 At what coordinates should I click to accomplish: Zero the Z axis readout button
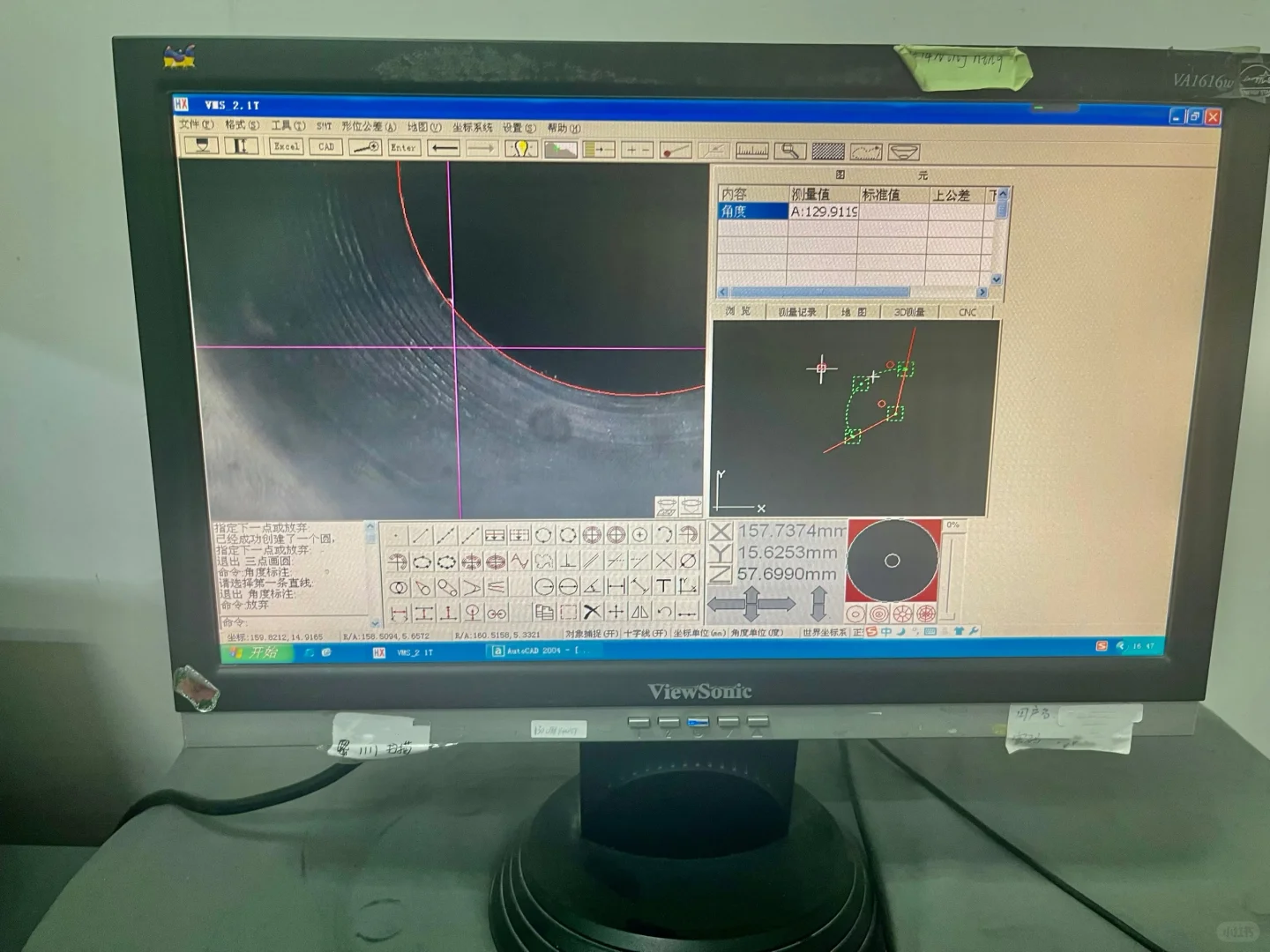(721, 574)
